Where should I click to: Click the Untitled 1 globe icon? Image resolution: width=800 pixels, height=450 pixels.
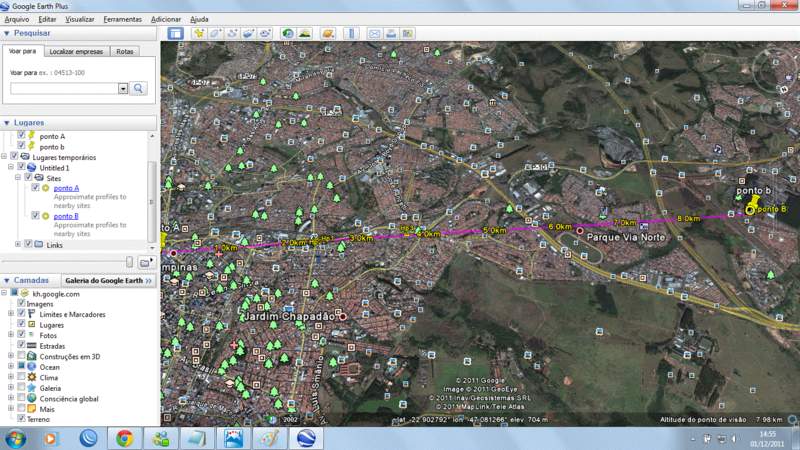32,167
